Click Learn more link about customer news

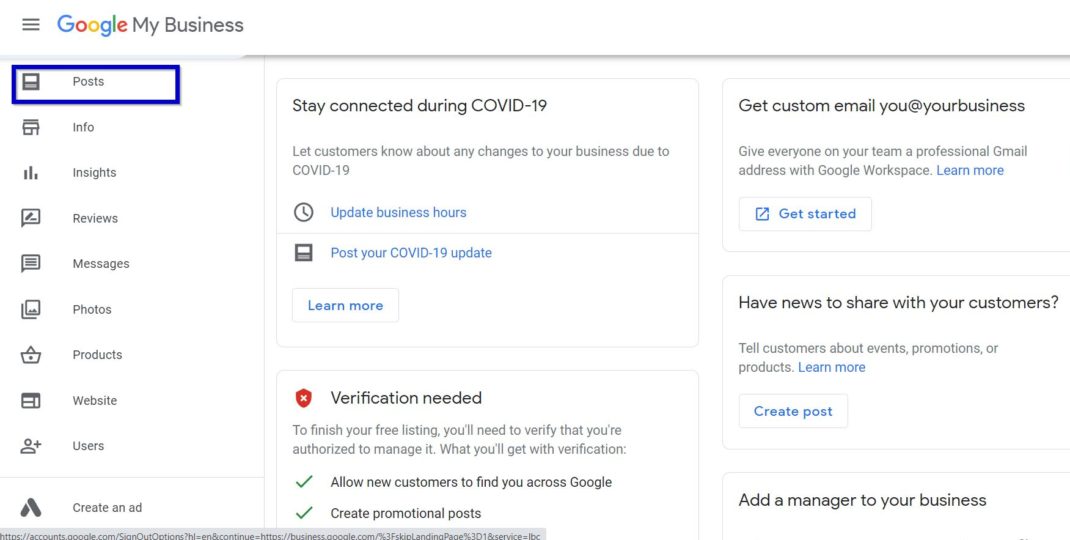tap(832, 367)
